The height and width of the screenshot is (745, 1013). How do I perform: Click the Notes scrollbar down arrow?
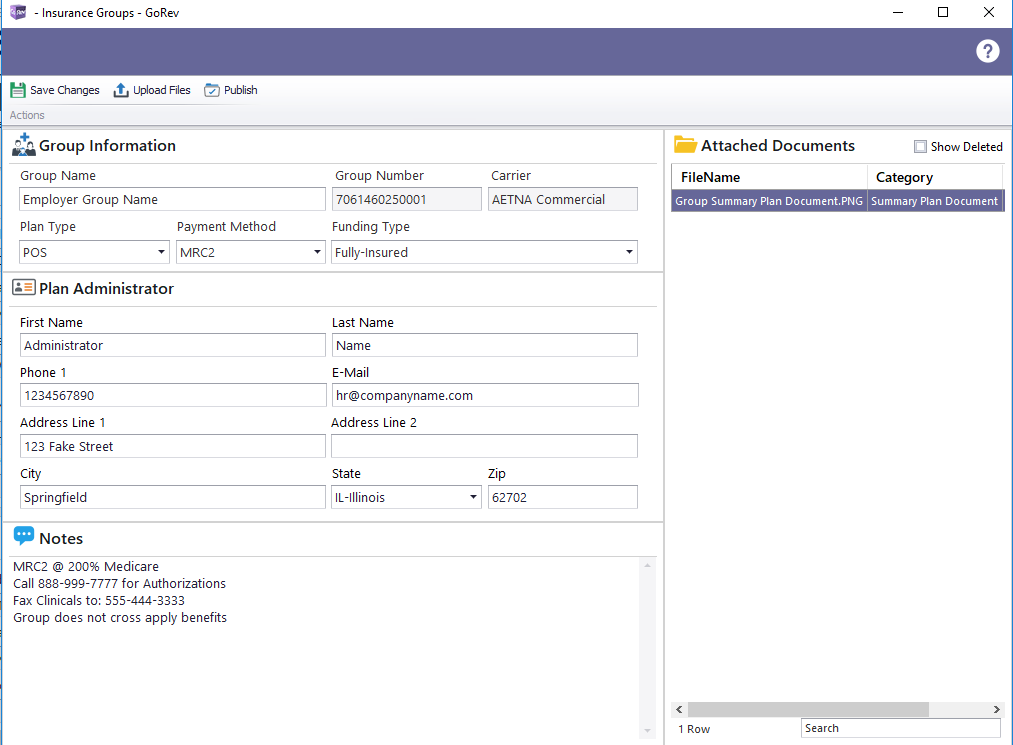647,731
